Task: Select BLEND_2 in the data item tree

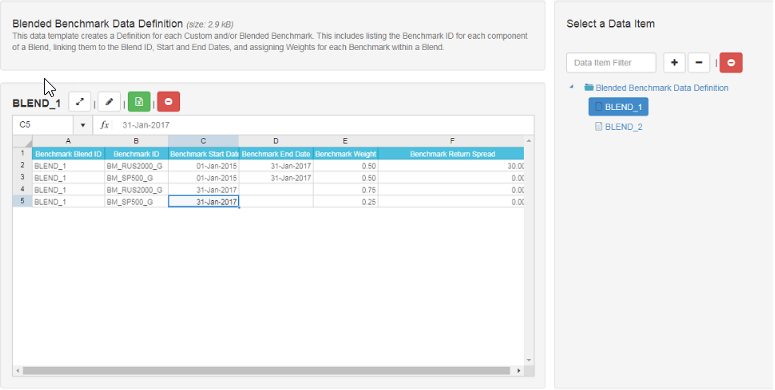Action: tap(618, 127)
